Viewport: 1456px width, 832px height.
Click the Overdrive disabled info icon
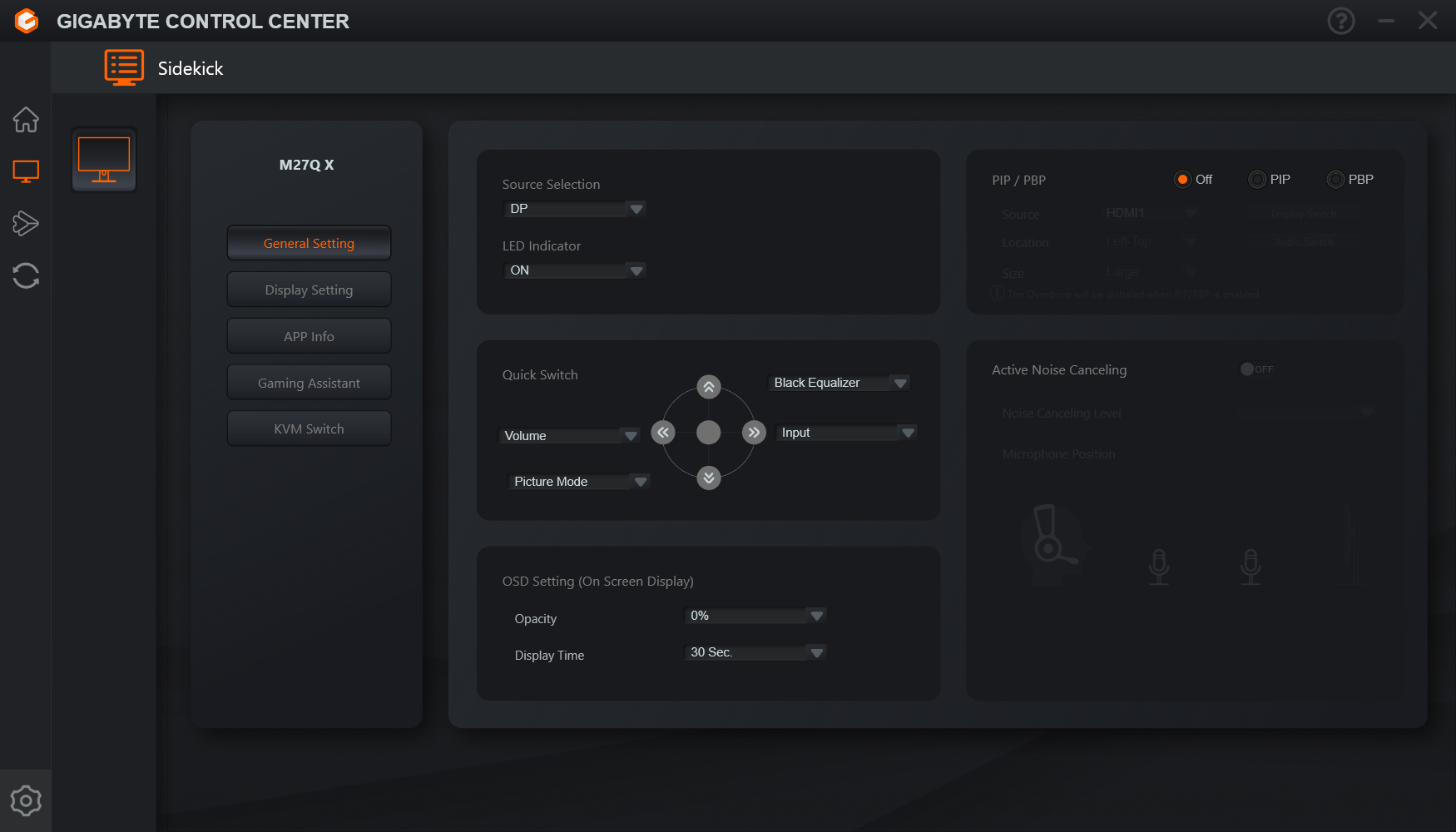pos(997,294)
